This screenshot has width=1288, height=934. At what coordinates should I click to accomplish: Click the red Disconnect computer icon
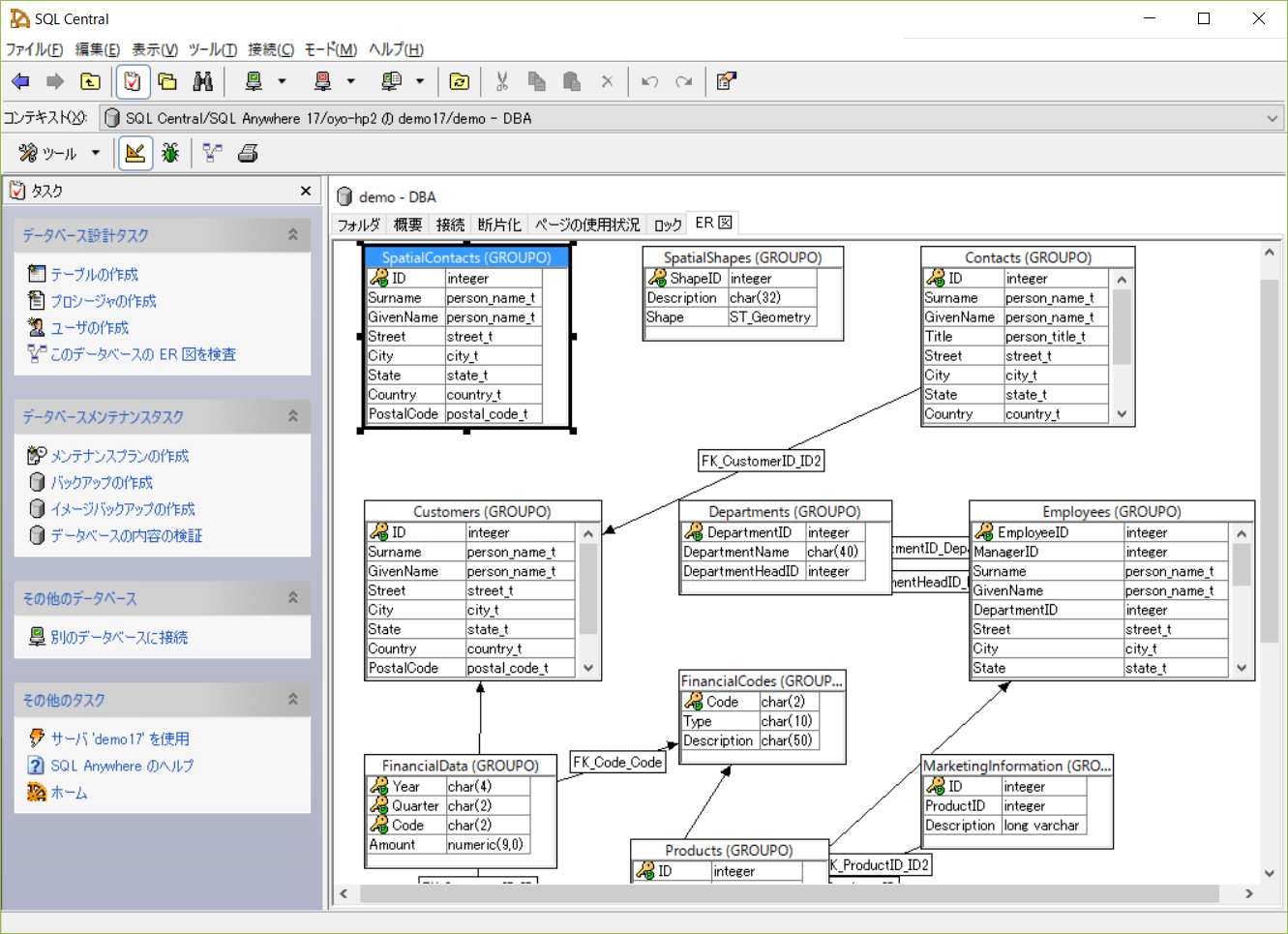[322, 82]
